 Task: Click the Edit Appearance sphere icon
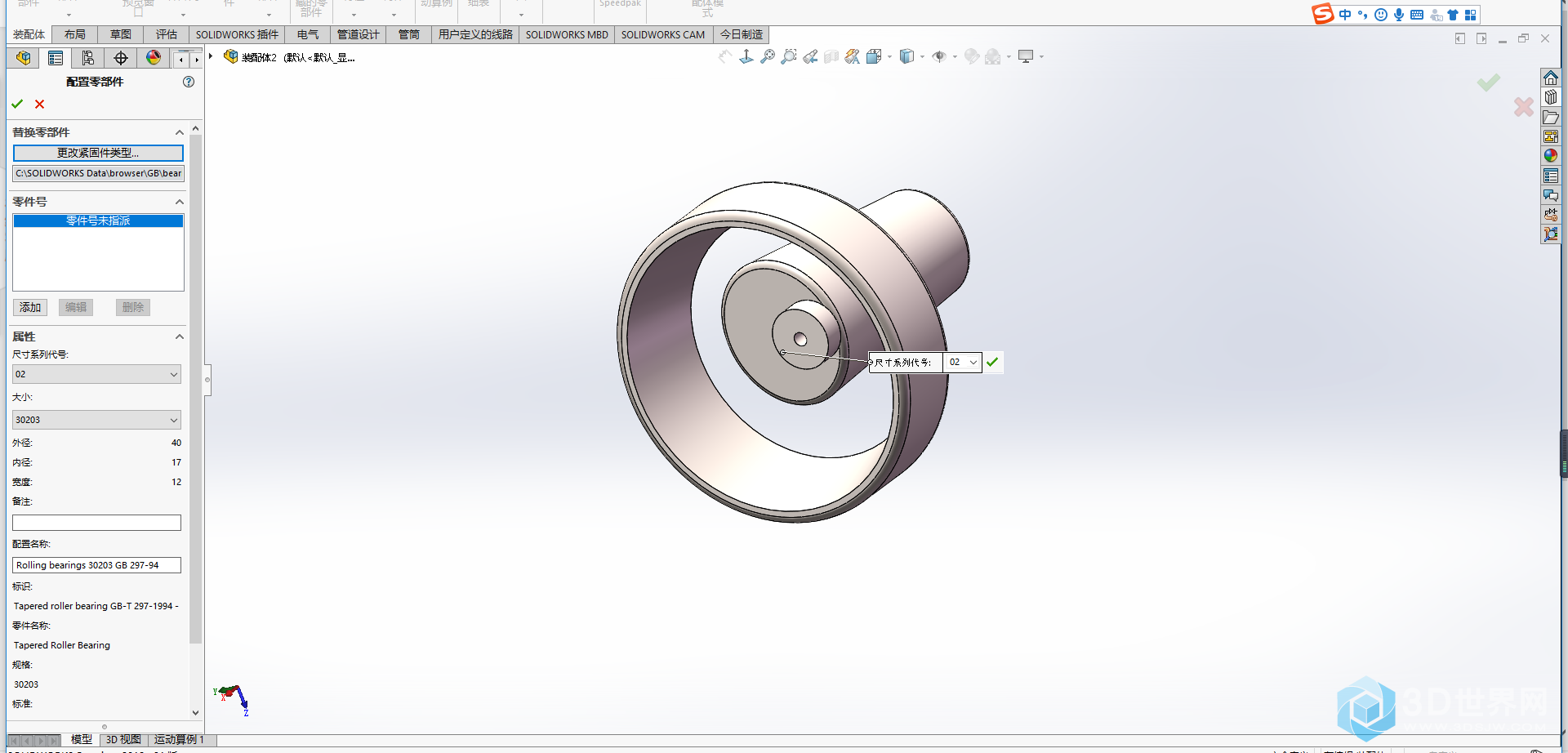click(971, 56)
